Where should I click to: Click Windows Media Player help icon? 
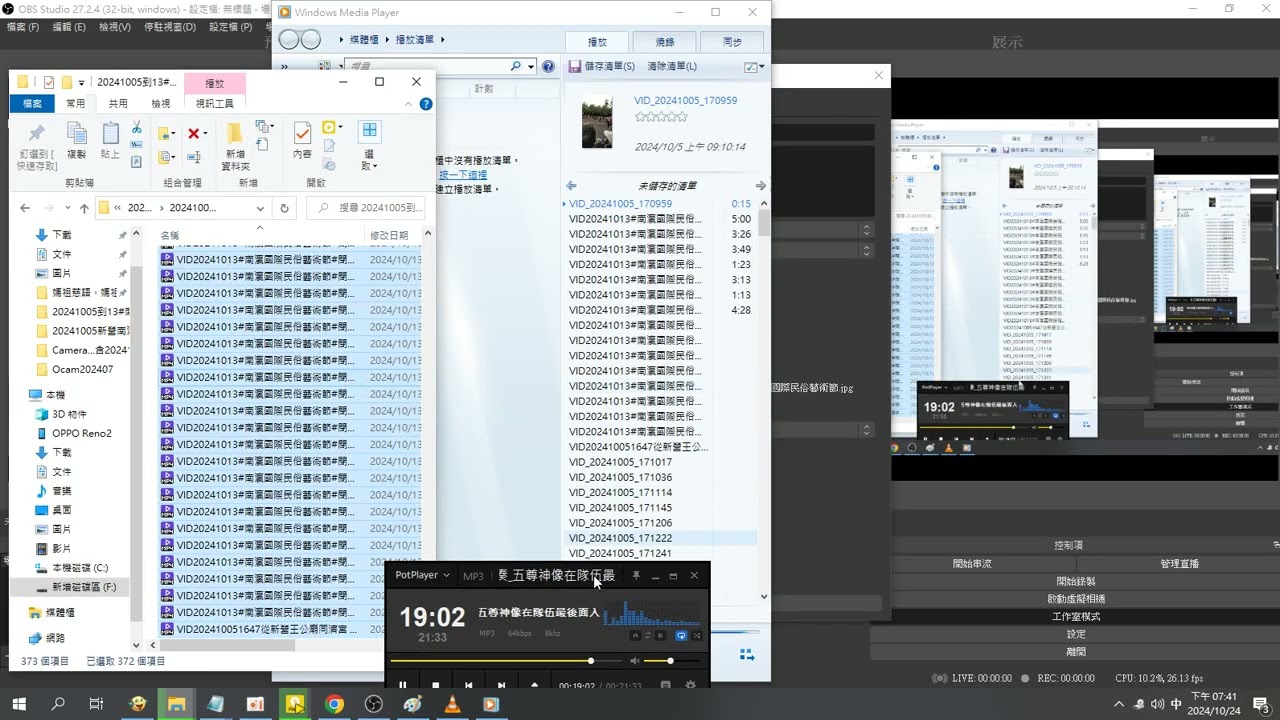(548, 66)
